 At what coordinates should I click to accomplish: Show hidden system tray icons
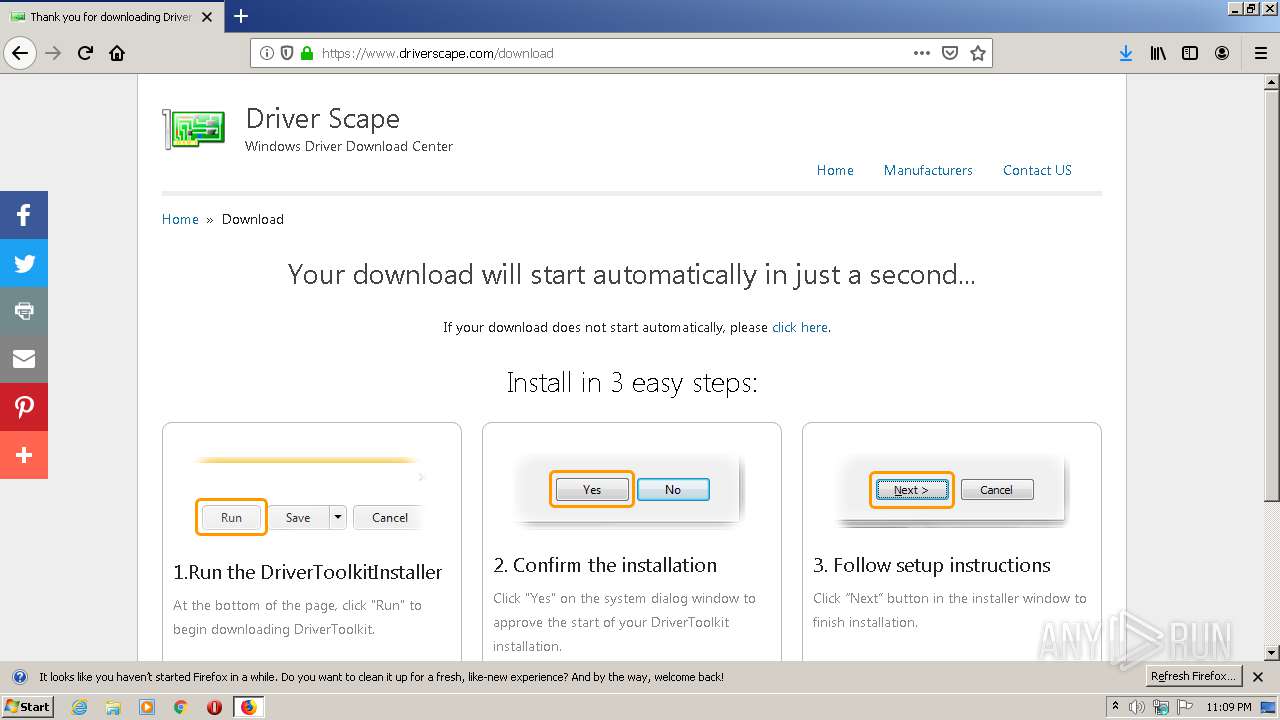click(1116, 707)
